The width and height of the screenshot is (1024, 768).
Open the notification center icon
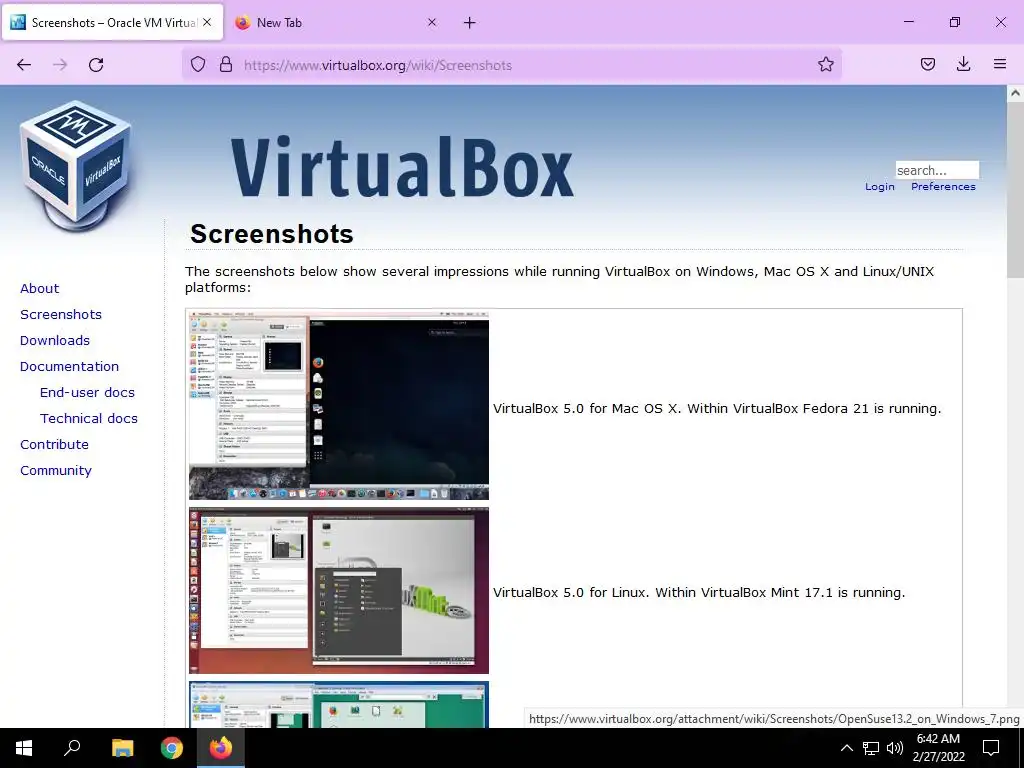click(991, 748)
